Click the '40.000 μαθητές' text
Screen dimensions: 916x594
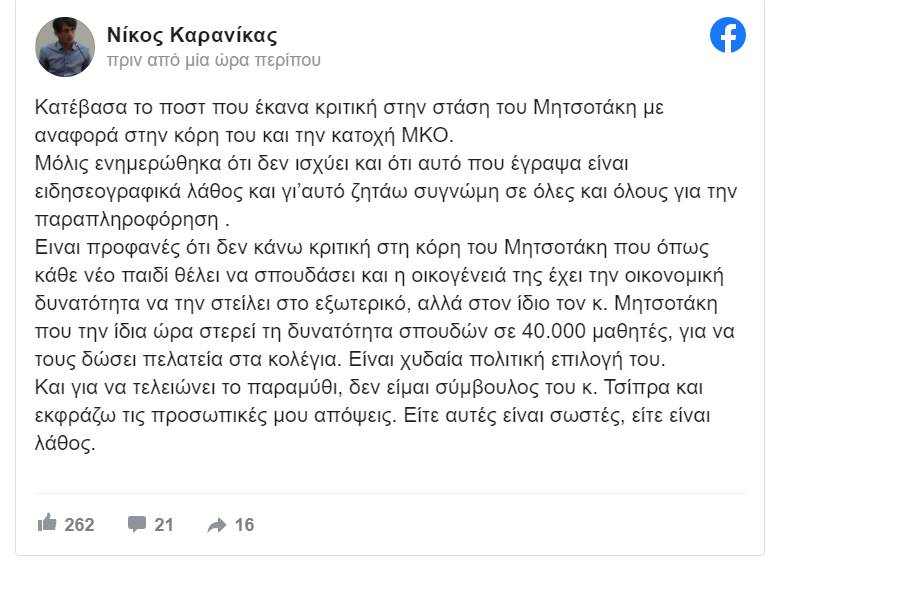[x=597, y=331]
